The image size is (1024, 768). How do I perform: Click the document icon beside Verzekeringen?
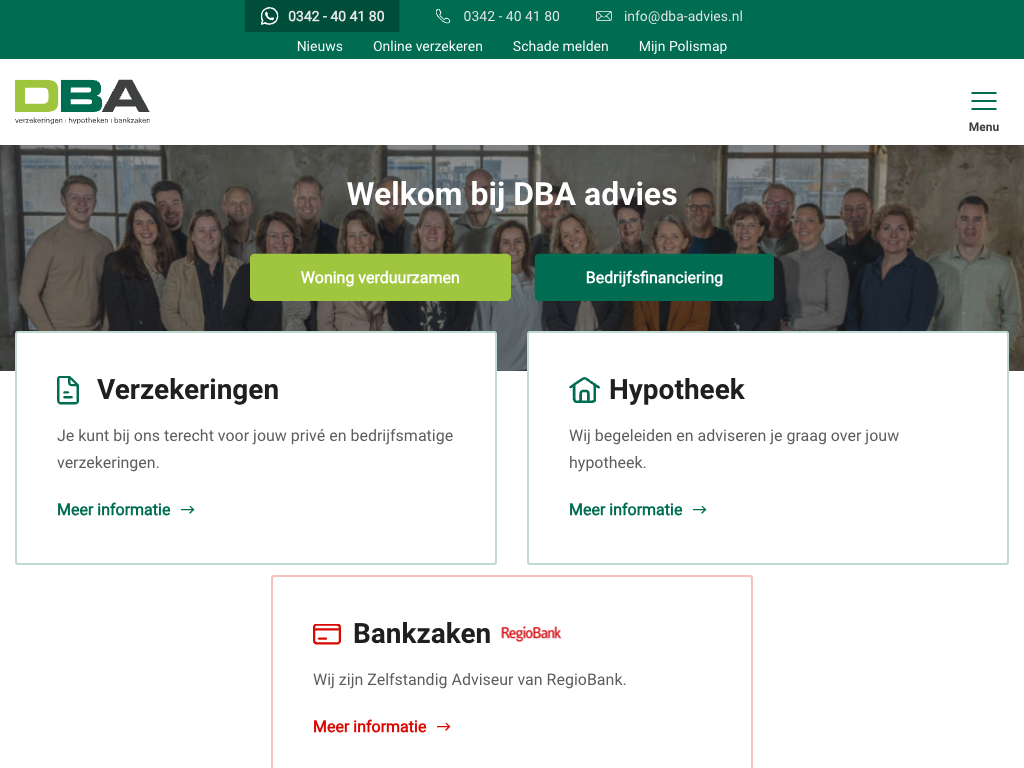pos(68,390)
